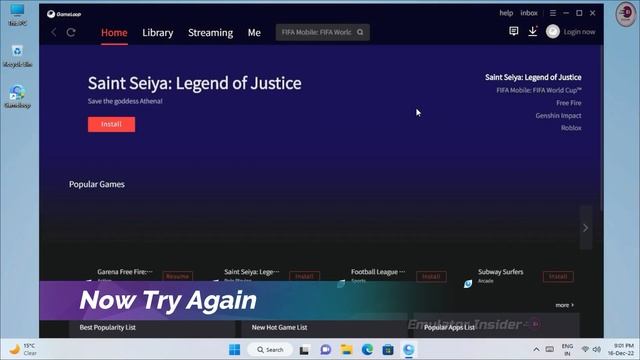The height and width of the screenshot is (360, 640).
Task: Go back with the back arrow
Action: (54, 32)
